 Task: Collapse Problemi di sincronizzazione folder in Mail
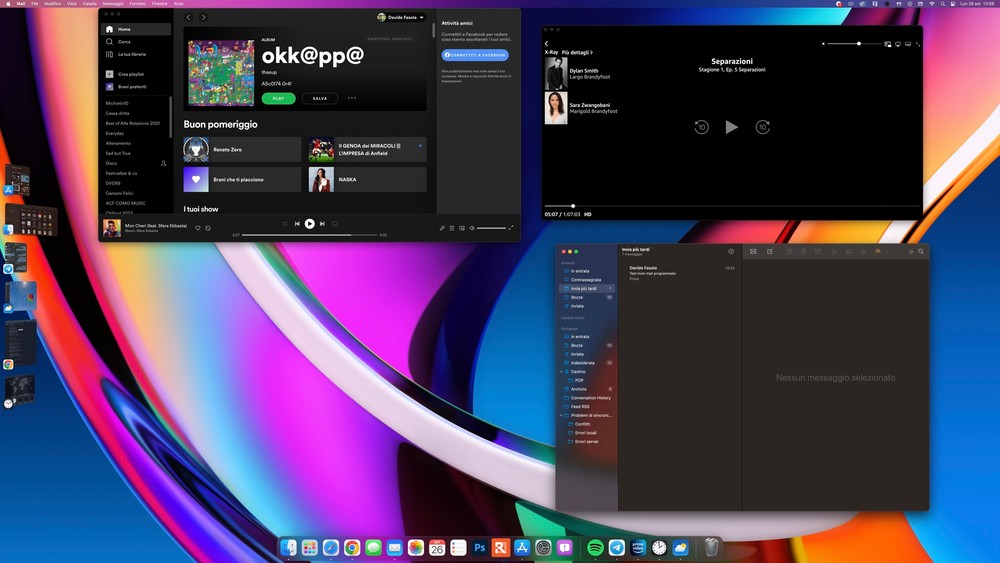(561, 415)
